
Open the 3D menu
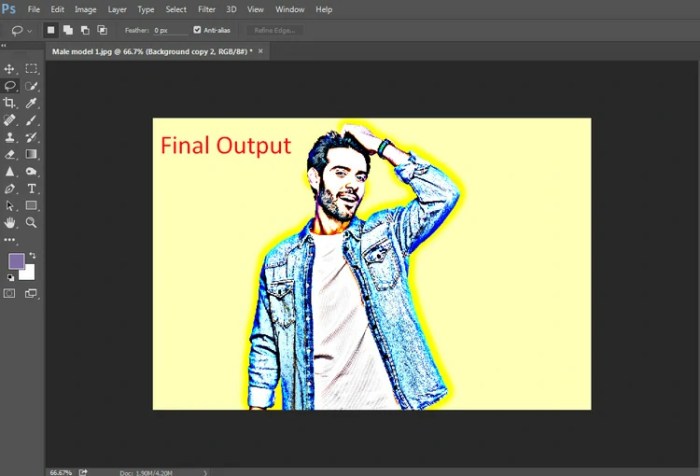point(231,9)
